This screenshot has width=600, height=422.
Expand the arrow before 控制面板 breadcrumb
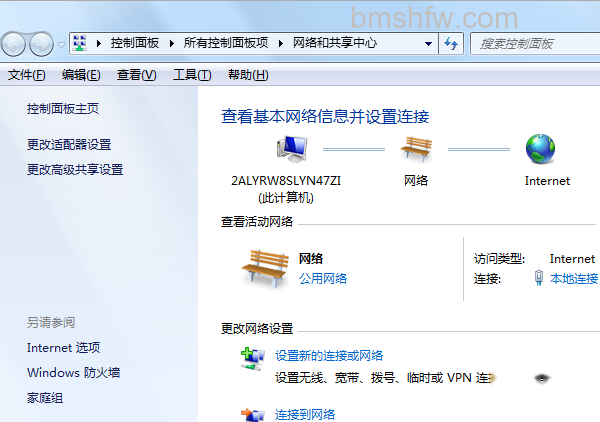tap(99, 44)
